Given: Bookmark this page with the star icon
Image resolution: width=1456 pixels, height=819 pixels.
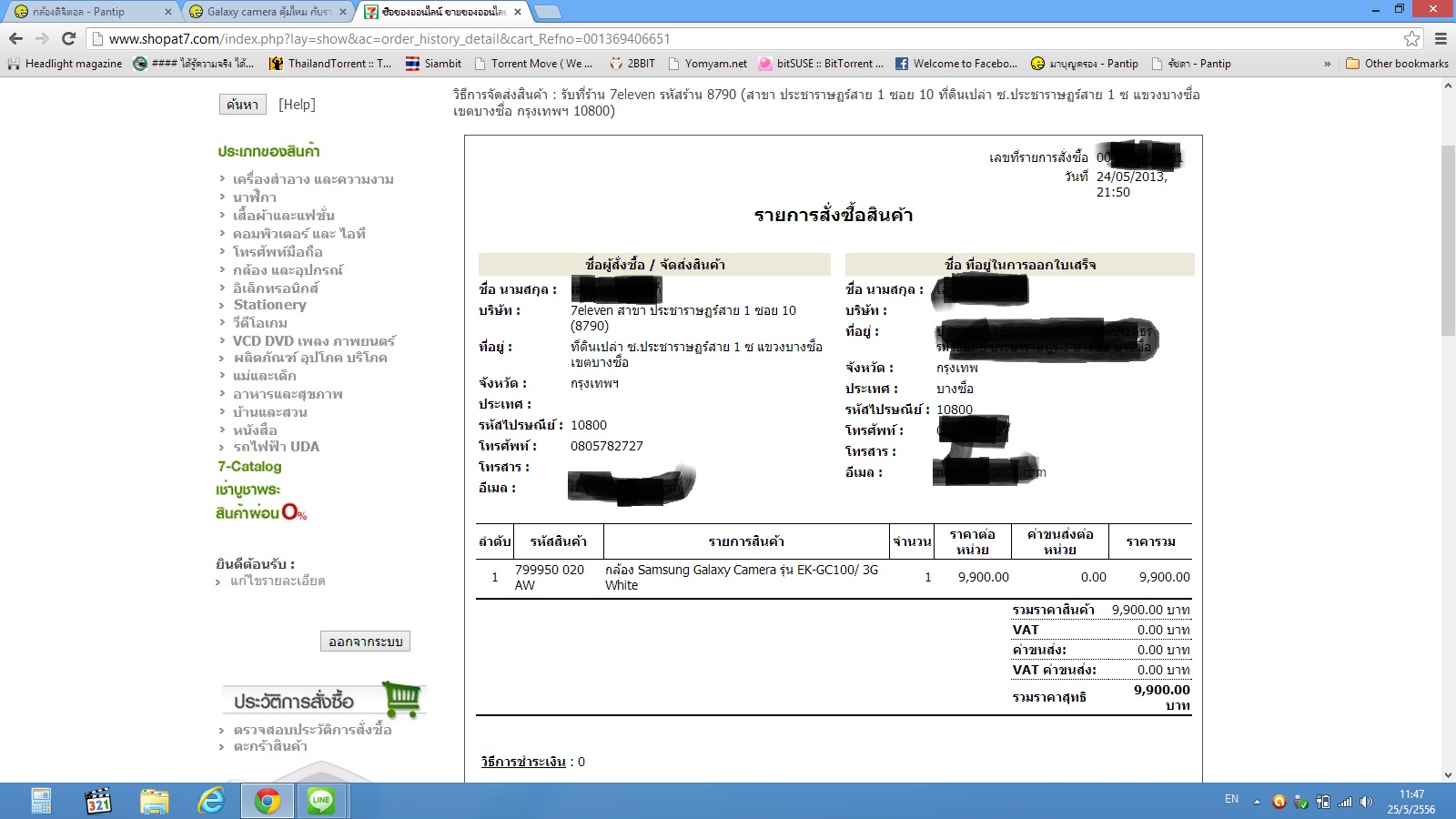Looking at the screenshot, I should point(1411,38).
